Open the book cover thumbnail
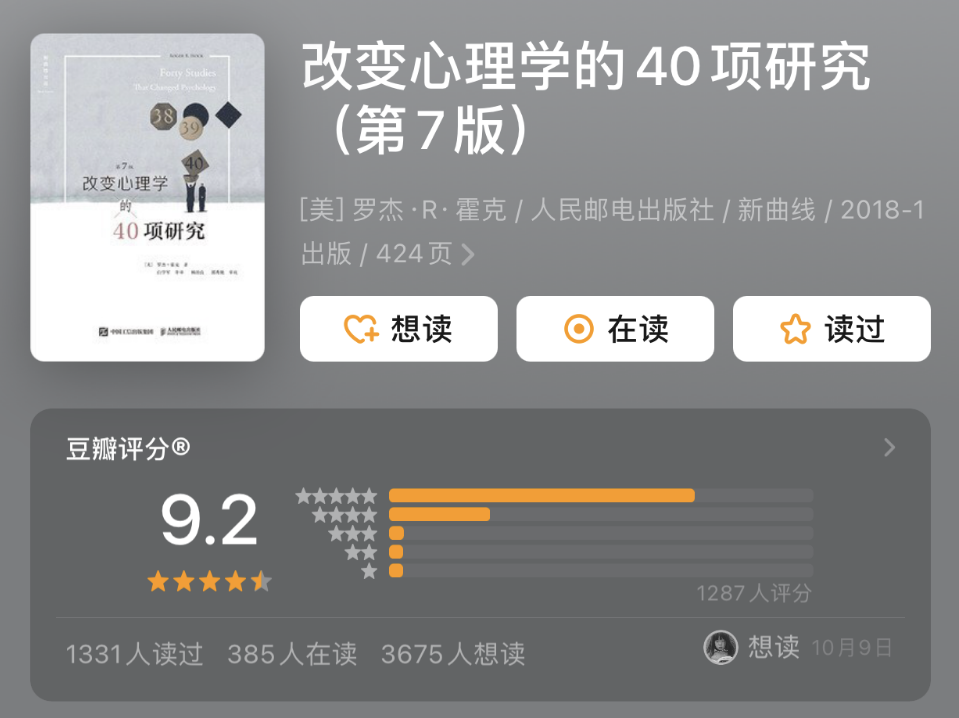 [147, 197]
